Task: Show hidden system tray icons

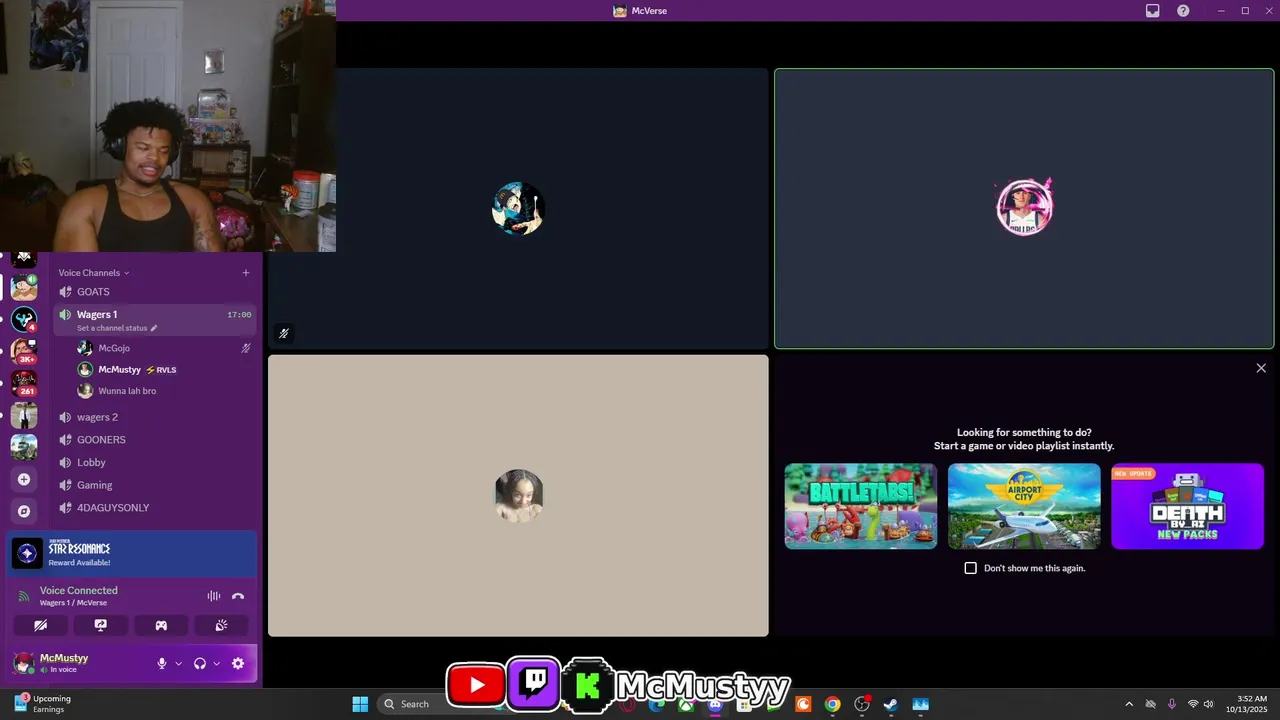Action: [x=1129, y=704]
